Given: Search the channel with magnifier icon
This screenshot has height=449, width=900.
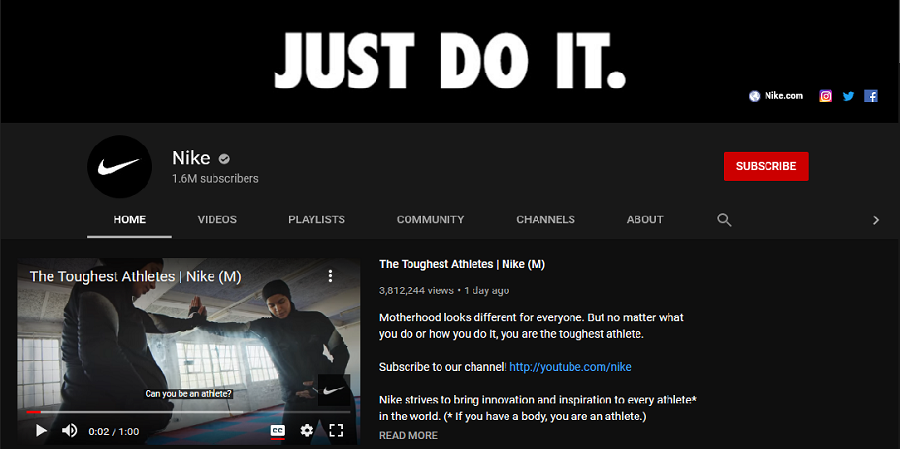Looking at the screenshot, I should [x=724, y=220].
